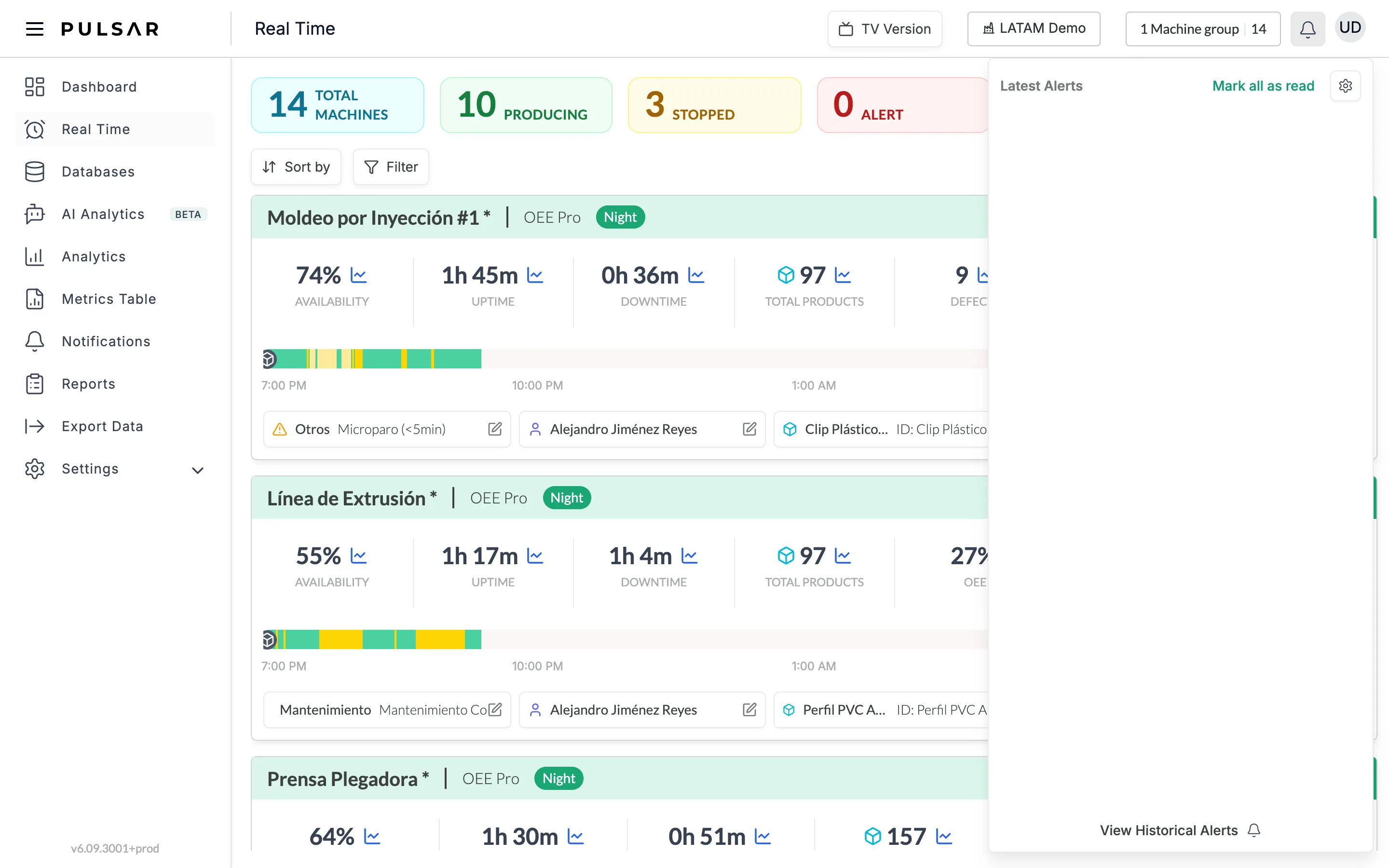Open the Sort by dropdown
Image resolution: width=1389 pixels, height=868 pixels.
(x=296, y=167)
